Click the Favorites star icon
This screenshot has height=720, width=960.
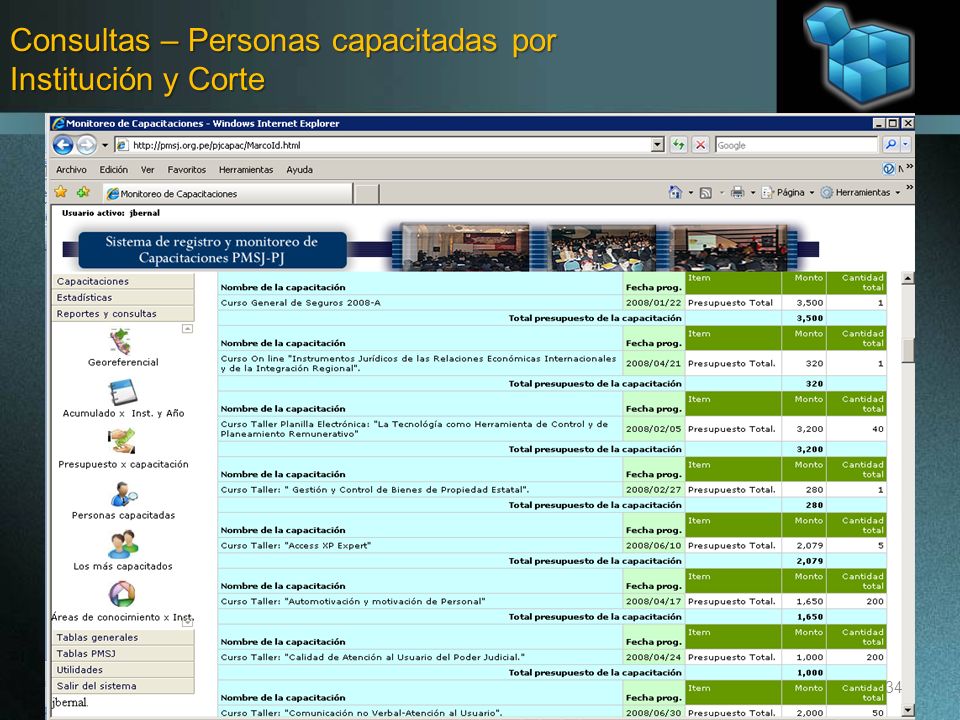pyautogui.click(x=61, y=192)
